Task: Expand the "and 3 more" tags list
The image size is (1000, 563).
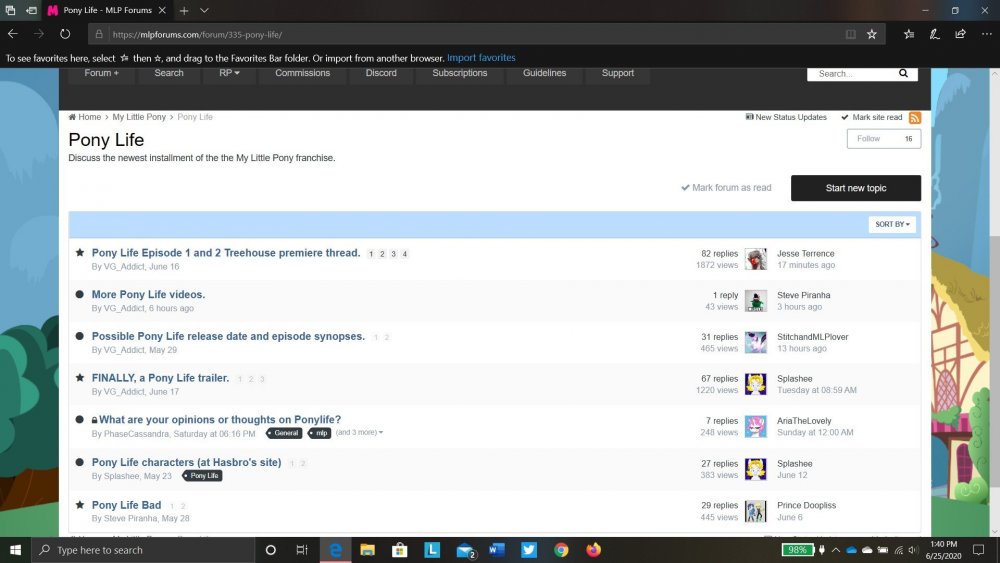Action: 359,432
